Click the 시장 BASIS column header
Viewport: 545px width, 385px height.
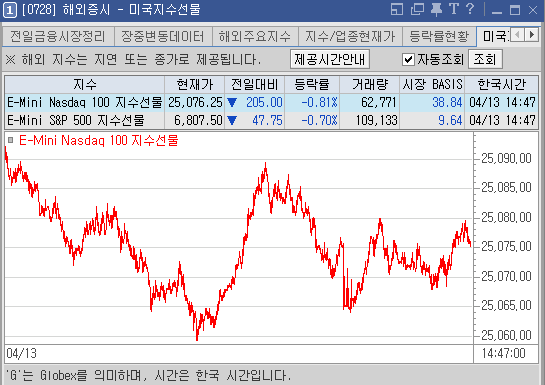432,84
